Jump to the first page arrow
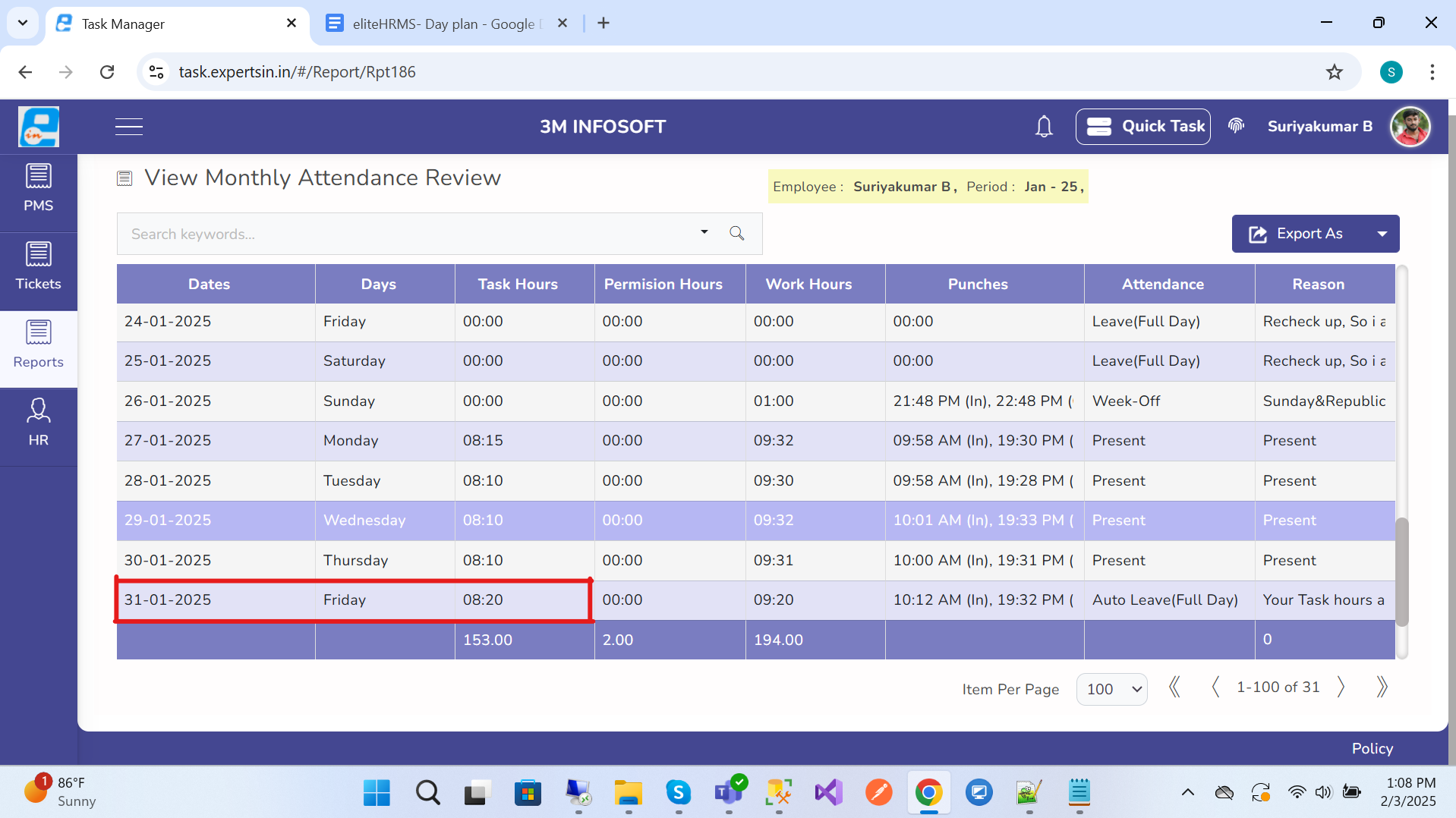1456x818 pixels. [x=1174, y=687]
